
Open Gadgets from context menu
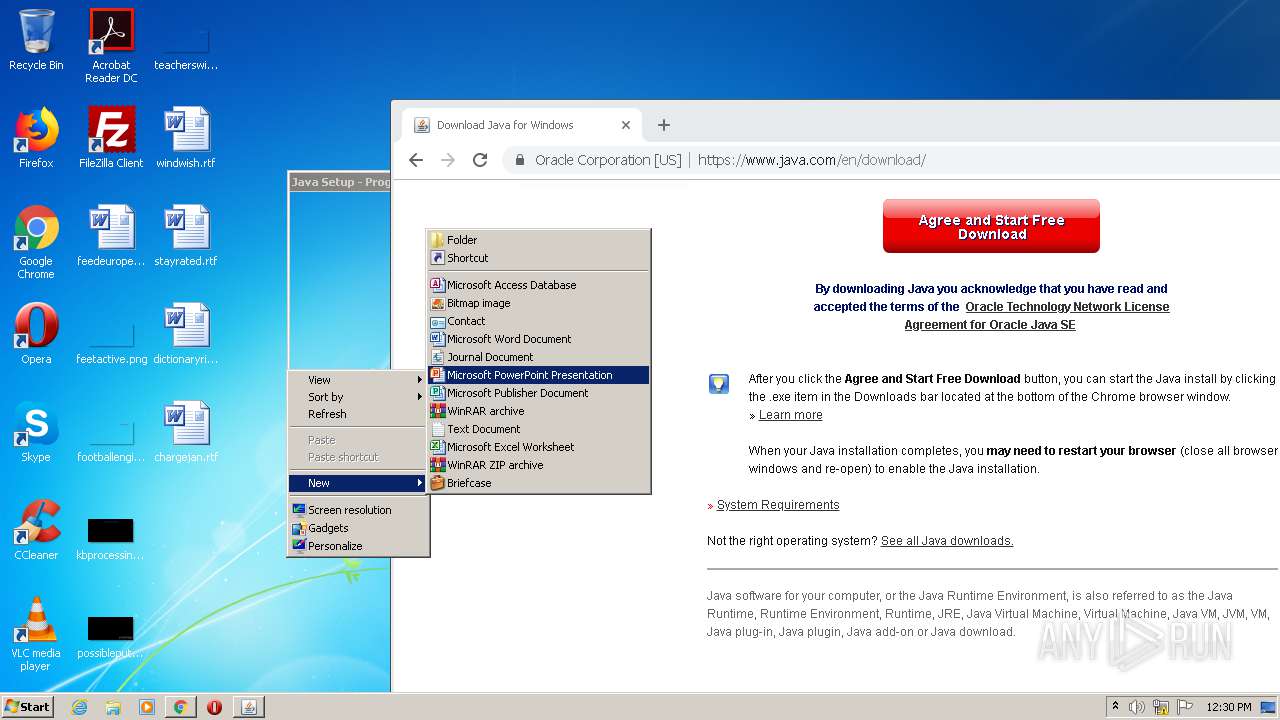coord(358,528)
